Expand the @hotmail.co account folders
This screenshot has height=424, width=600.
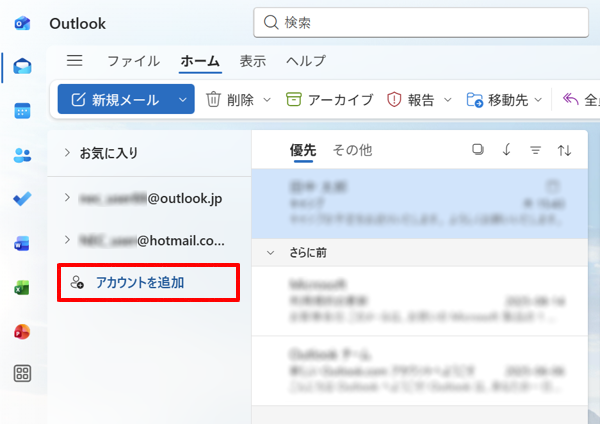(67, 240)
